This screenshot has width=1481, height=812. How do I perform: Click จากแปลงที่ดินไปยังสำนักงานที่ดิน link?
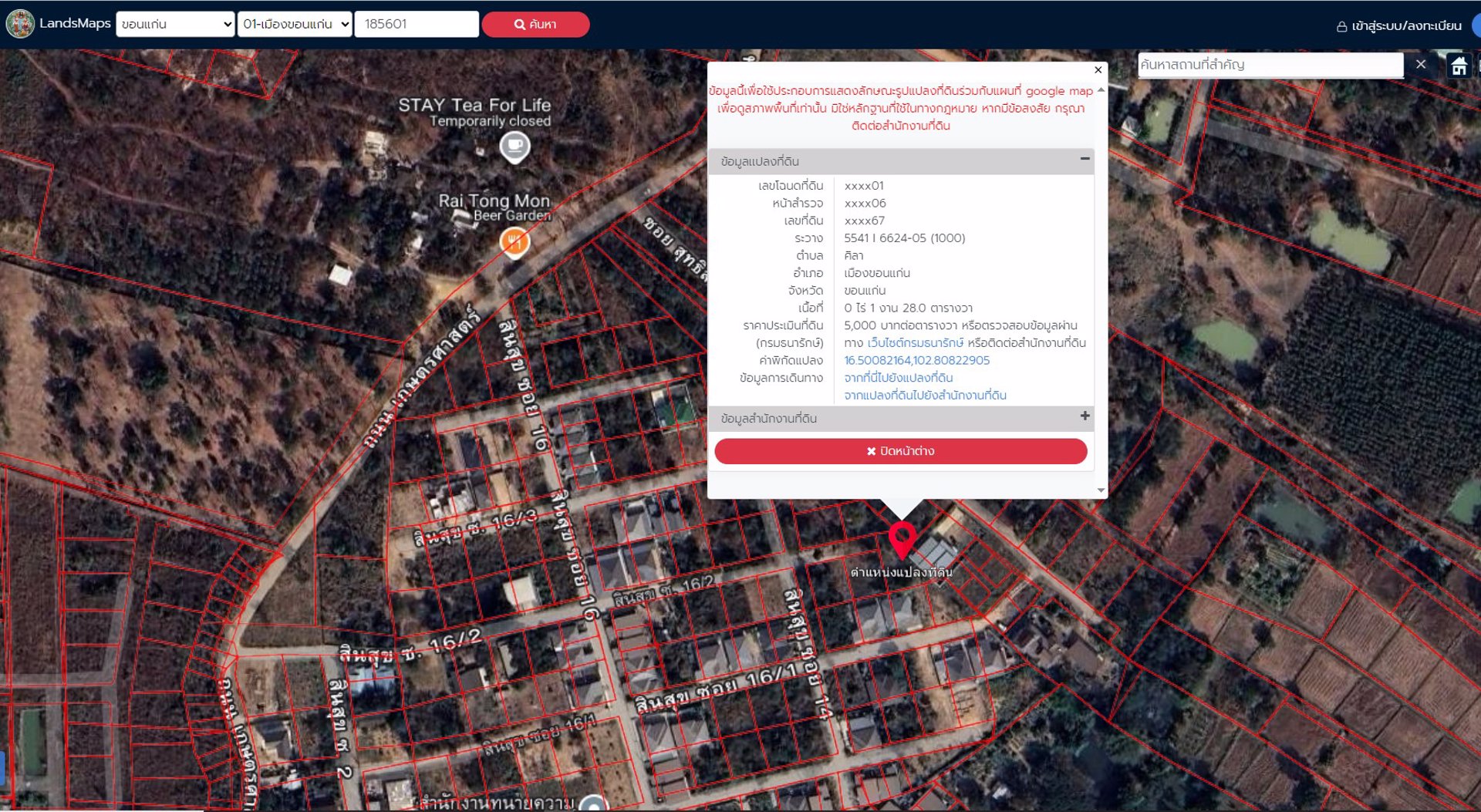pyautogui.click(x=925, y=396)
